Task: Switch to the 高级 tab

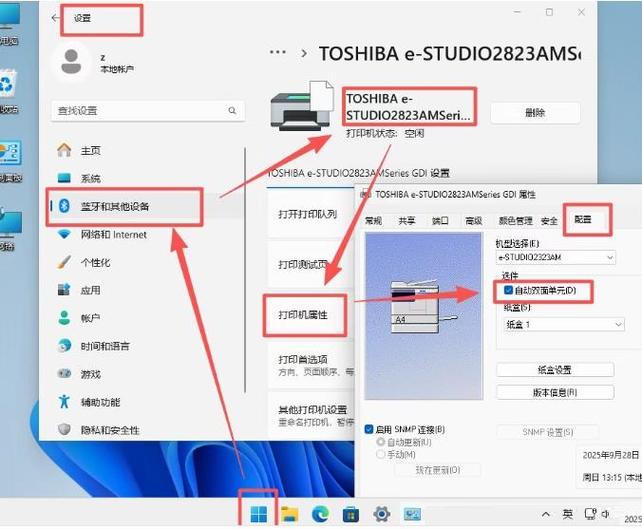Action: point(474,221)
